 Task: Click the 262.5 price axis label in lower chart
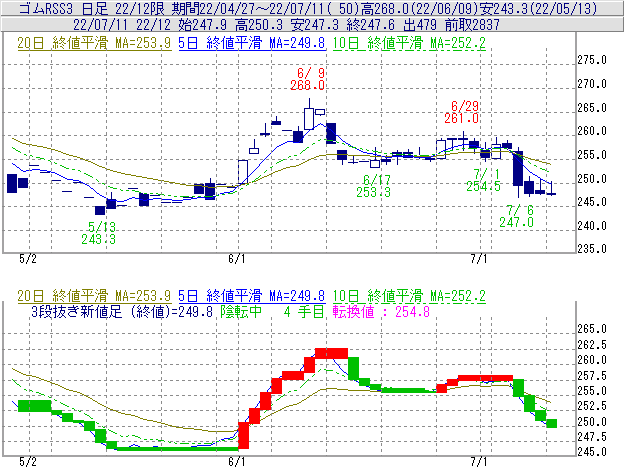tap(592, 345)
